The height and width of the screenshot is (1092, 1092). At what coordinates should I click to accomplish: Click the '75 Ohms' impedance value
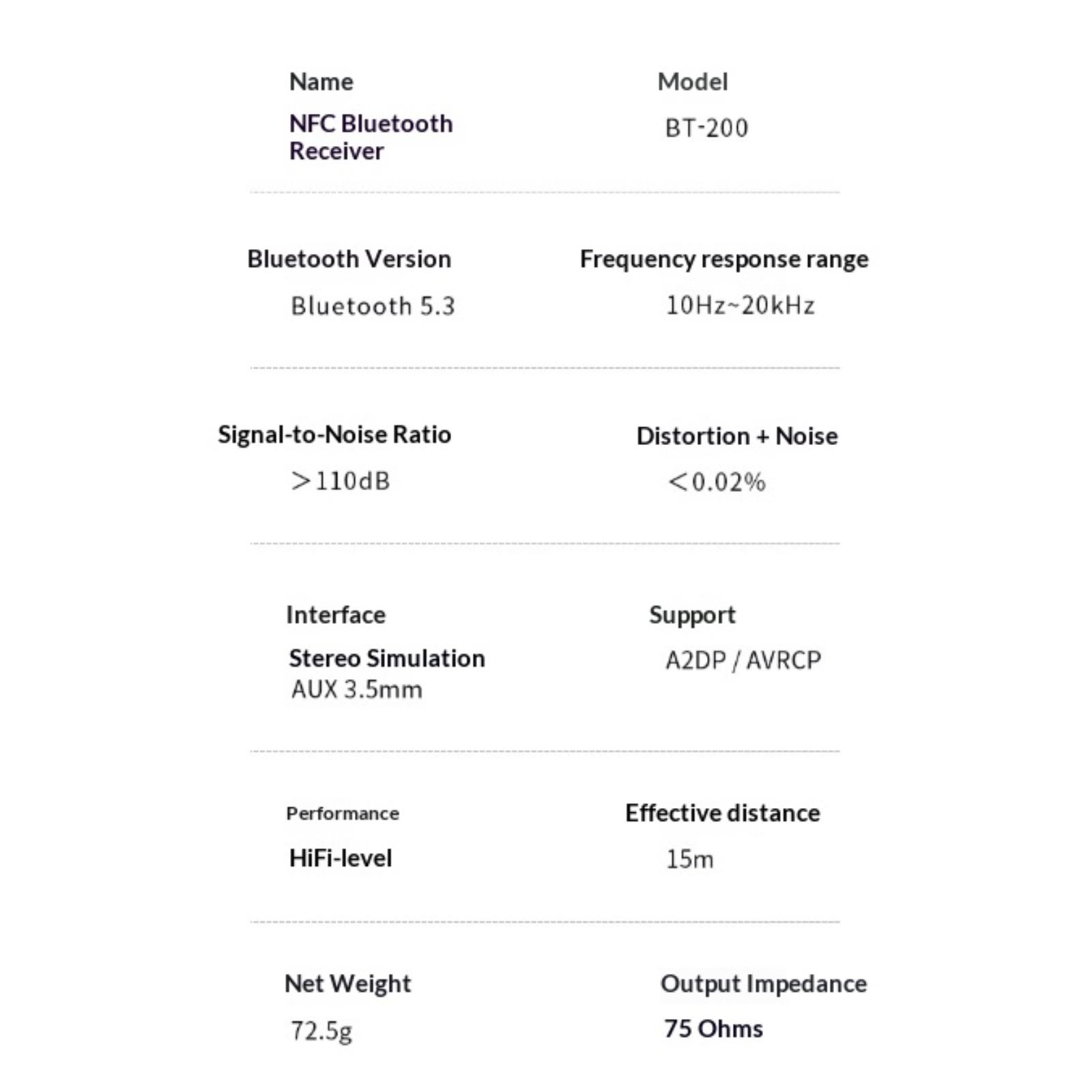(x=714, y=1029)
